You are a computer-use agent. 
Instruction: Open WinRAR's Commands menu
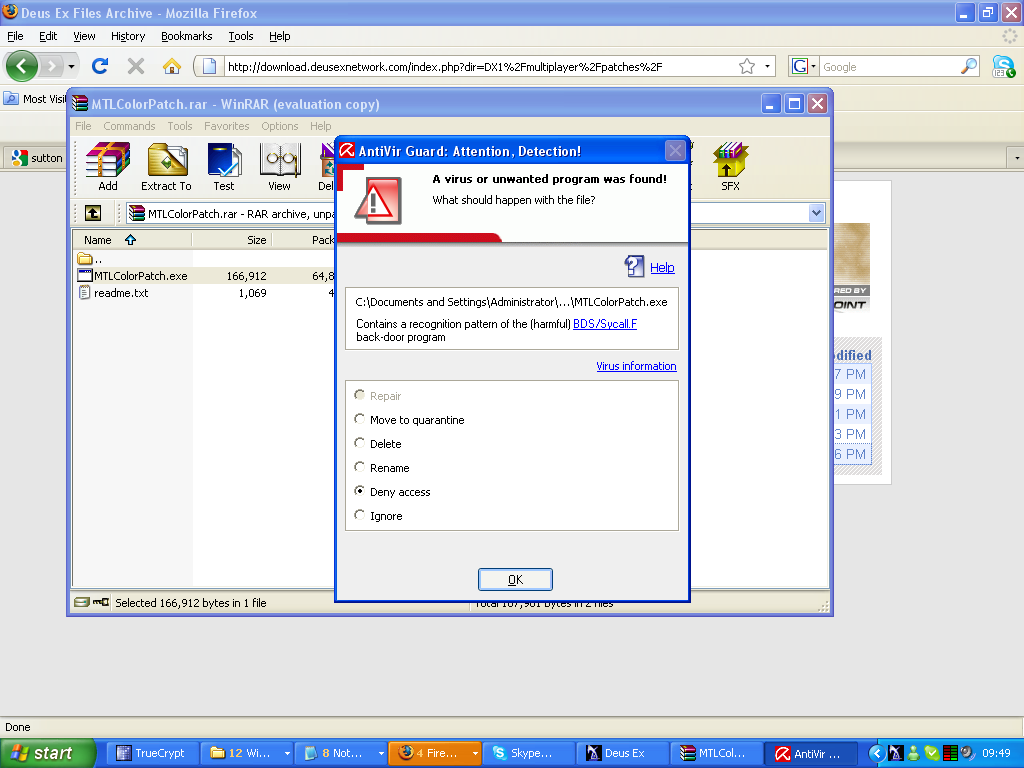click(x=129, y=126)
